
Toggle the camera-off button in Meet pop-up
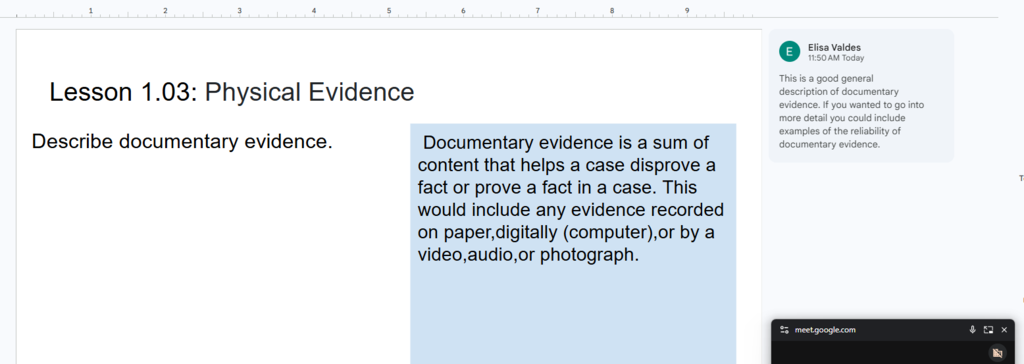pyautogui.click(x=997, y=354)
